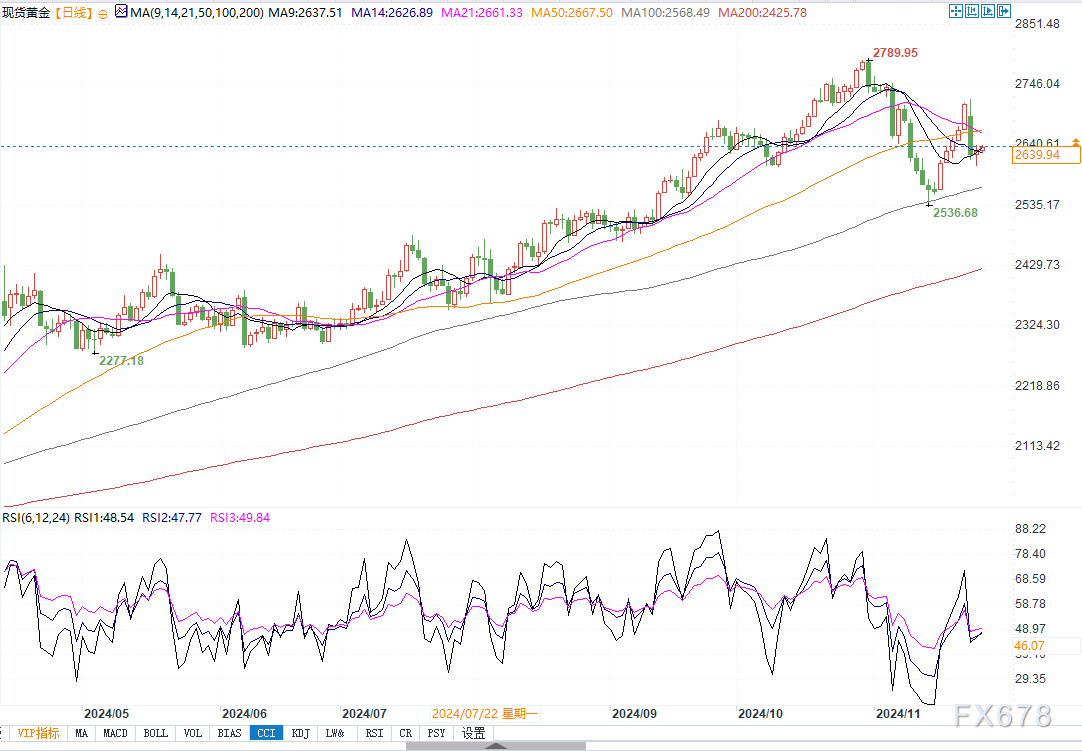
Task: Open the RSI(6,12,24) parameter settings
Action: coord(36,517)
